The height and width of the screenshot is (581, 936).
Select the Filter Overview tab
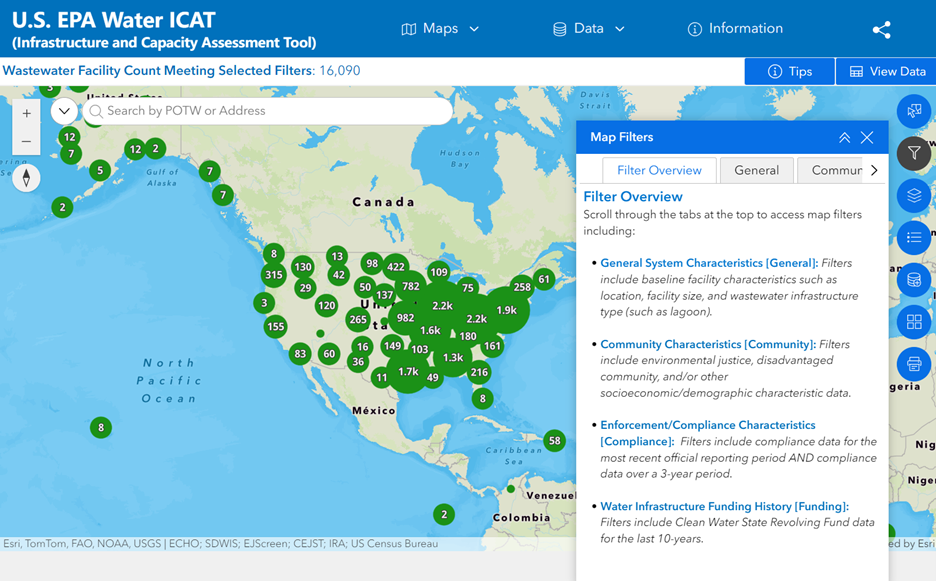tap(659, 170)
